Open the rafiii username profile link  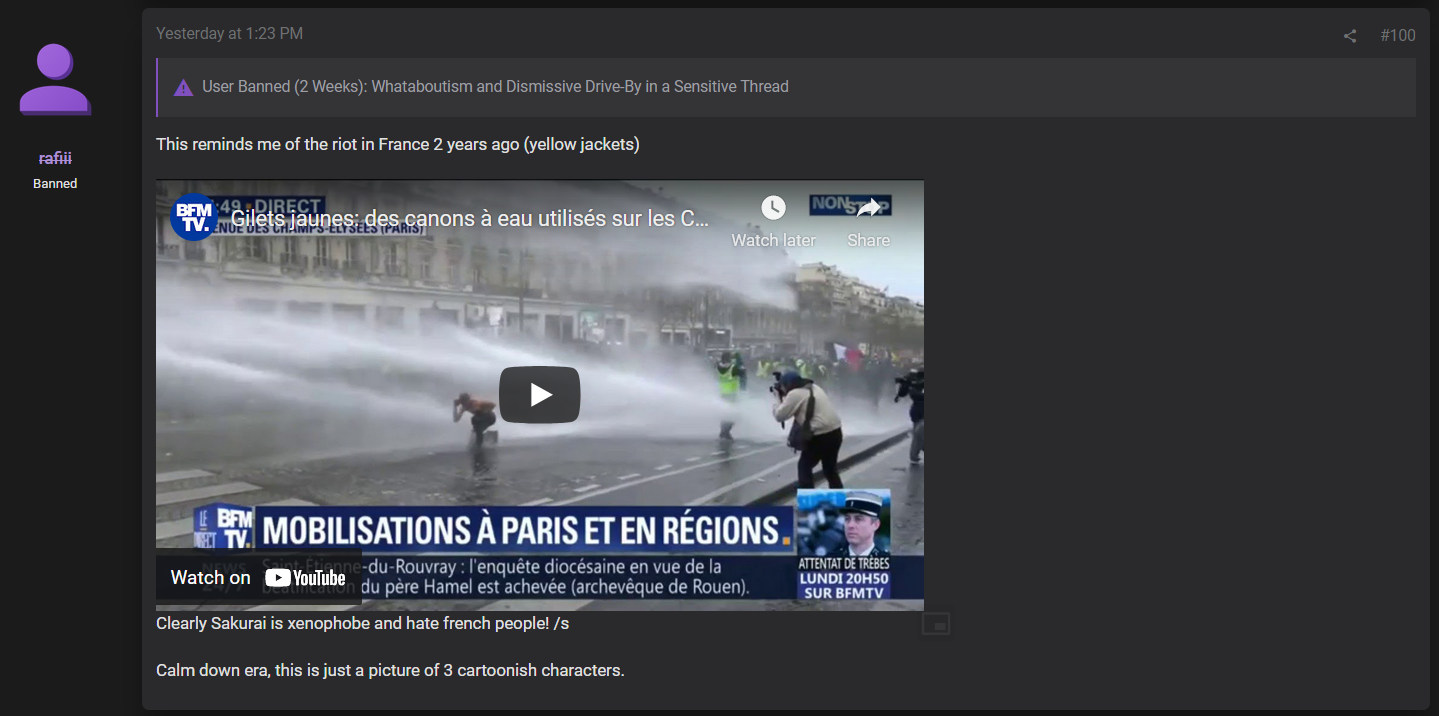click(x=55, y=158)
